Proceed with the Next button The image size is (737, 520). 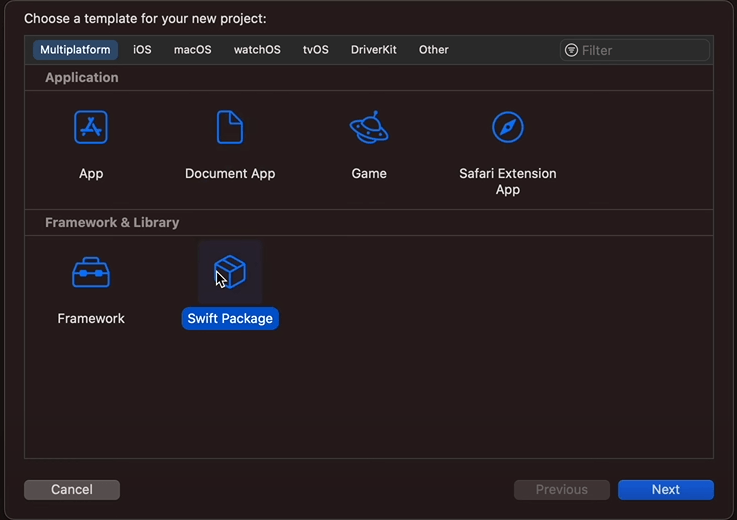666,489
